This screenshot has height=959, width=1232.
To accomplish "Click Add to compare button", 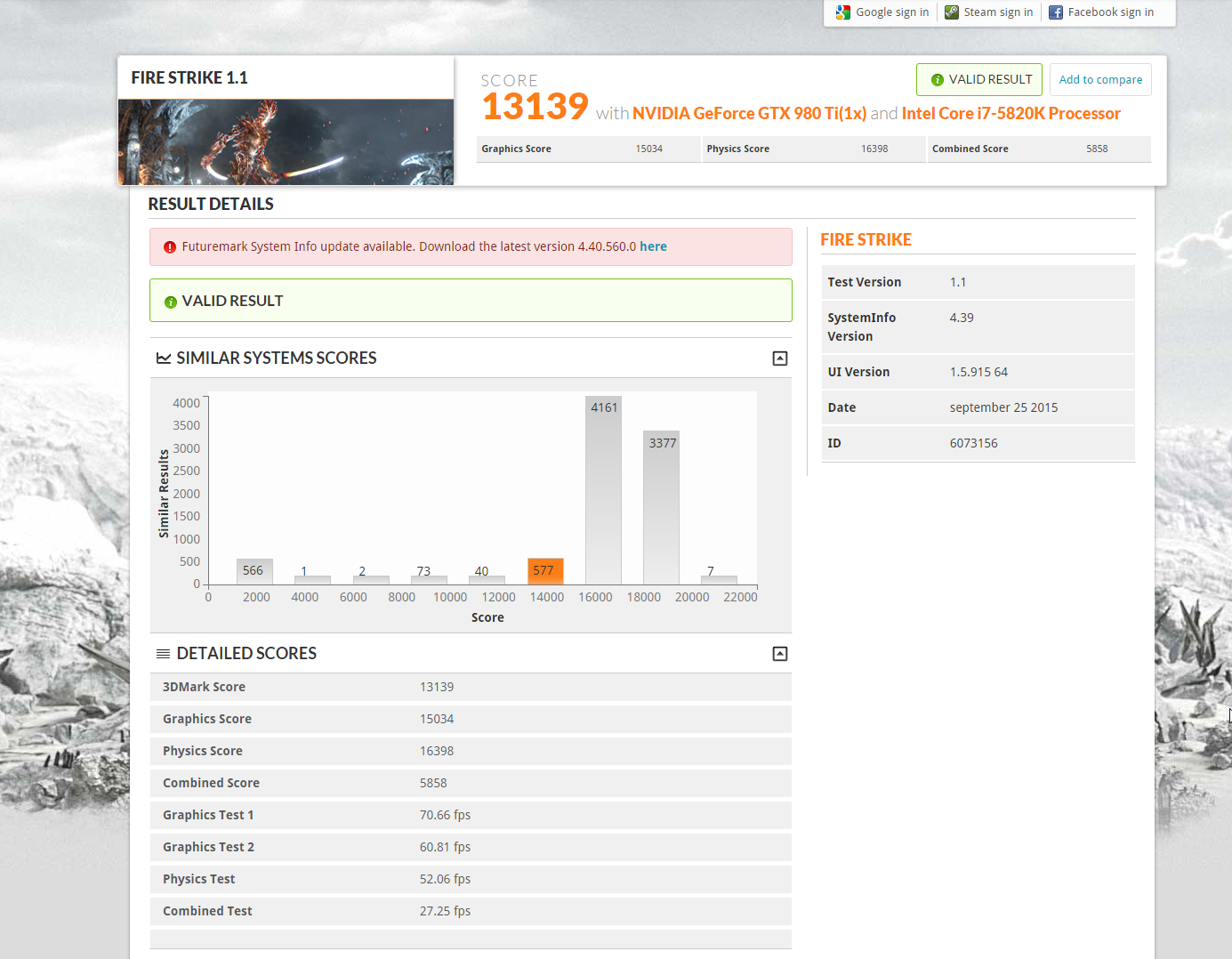I will (1100, 79).
